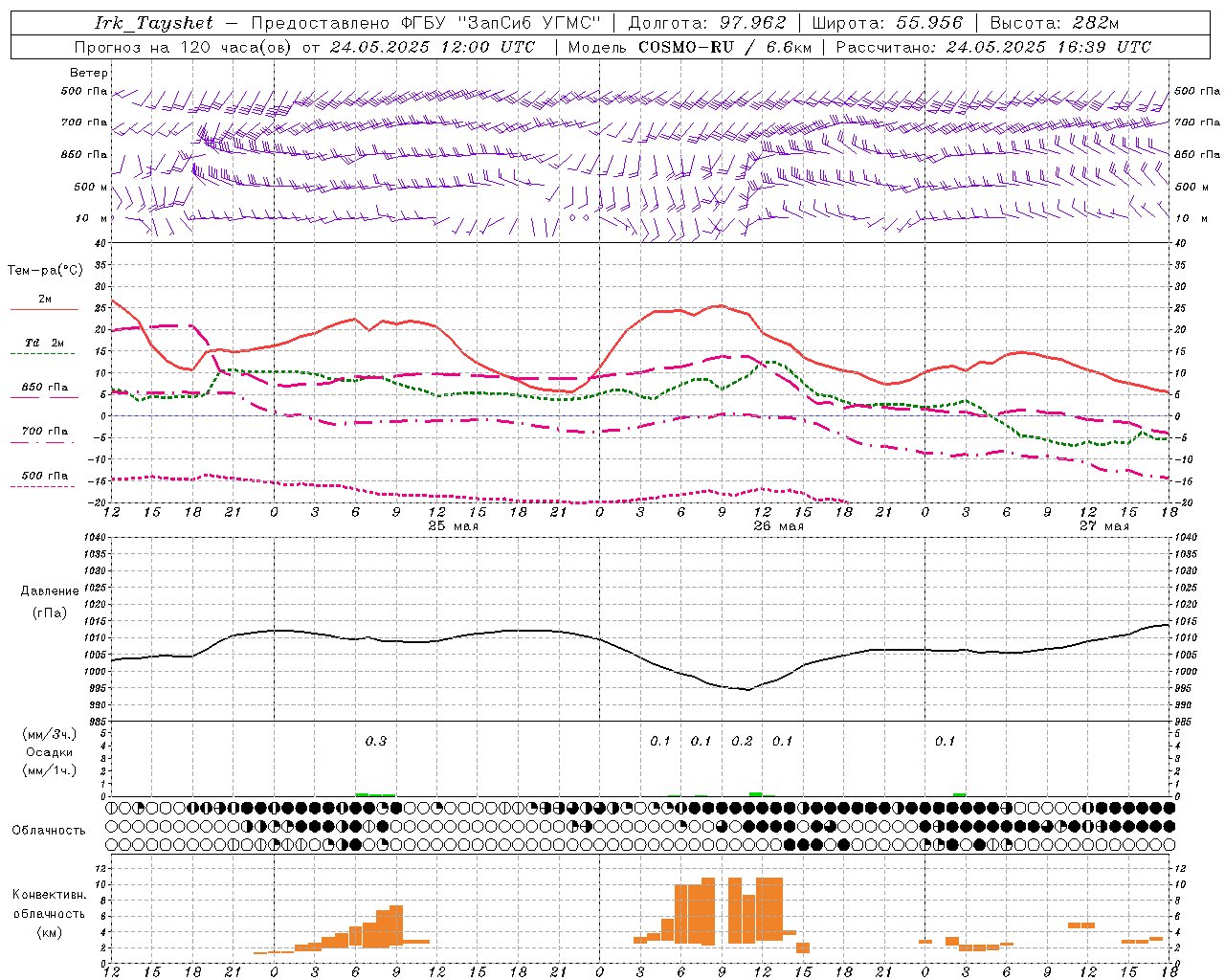Click the green precipitation bar below 0.3
This screenshot has height=980, width=1225.
click(x=375, y=794)
